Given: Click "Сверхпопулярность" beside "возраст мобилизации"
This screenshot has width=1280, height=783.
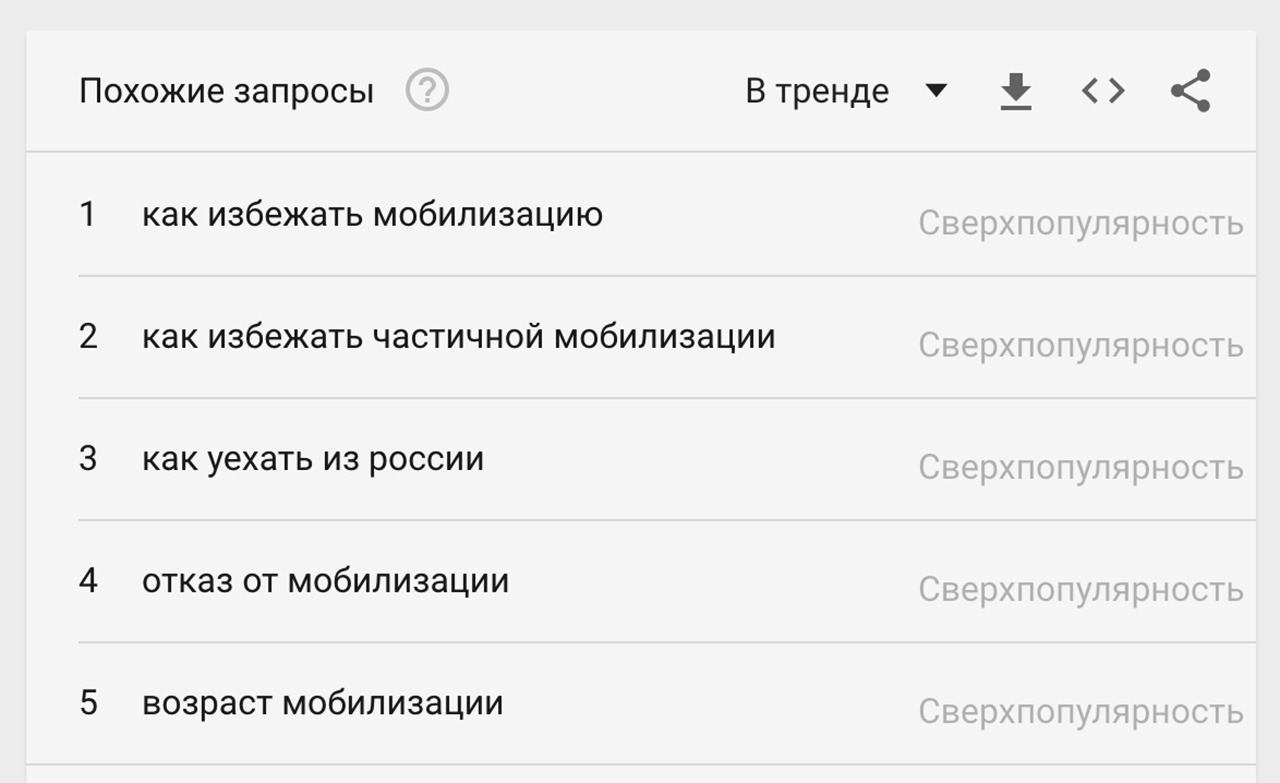Looking at the screenshot, I should 1081,712.
